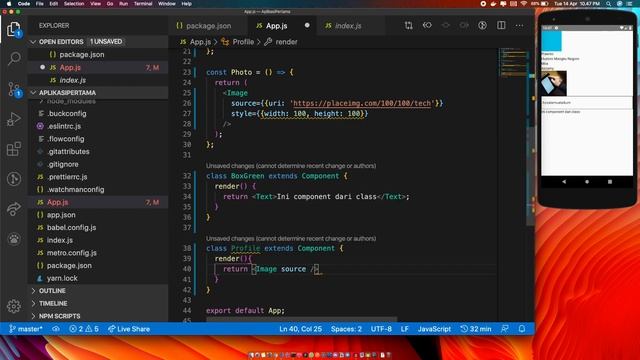Open errors and warnings in status bar

[84, 329]
